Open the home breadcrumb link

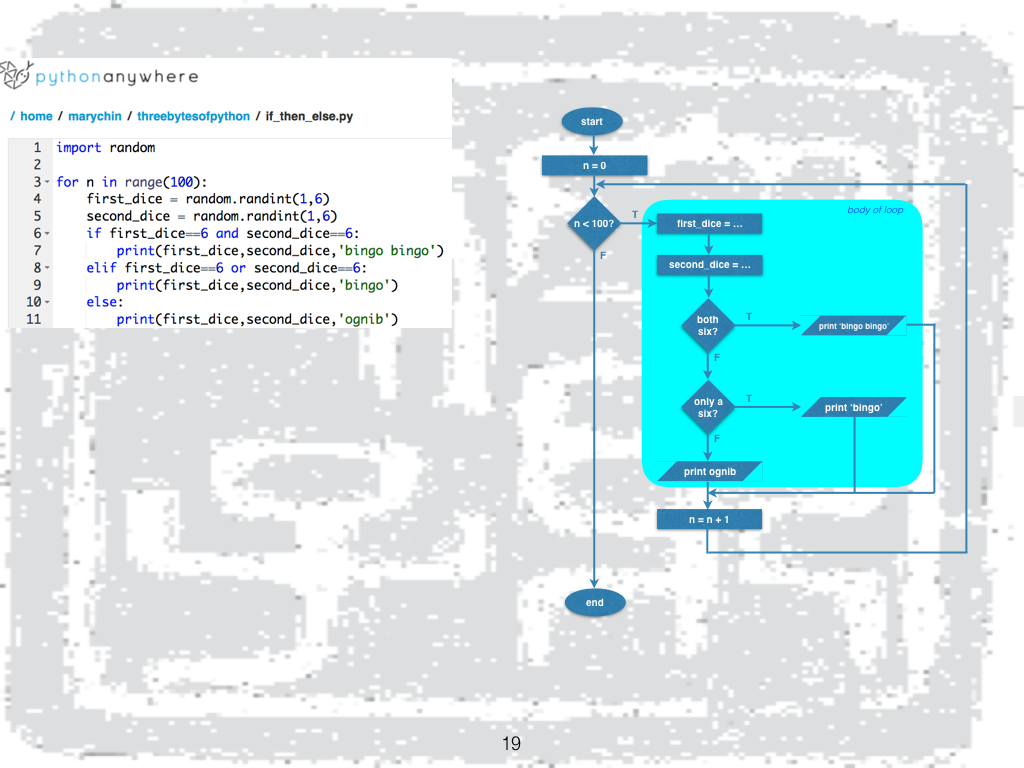tap(36, 116)
